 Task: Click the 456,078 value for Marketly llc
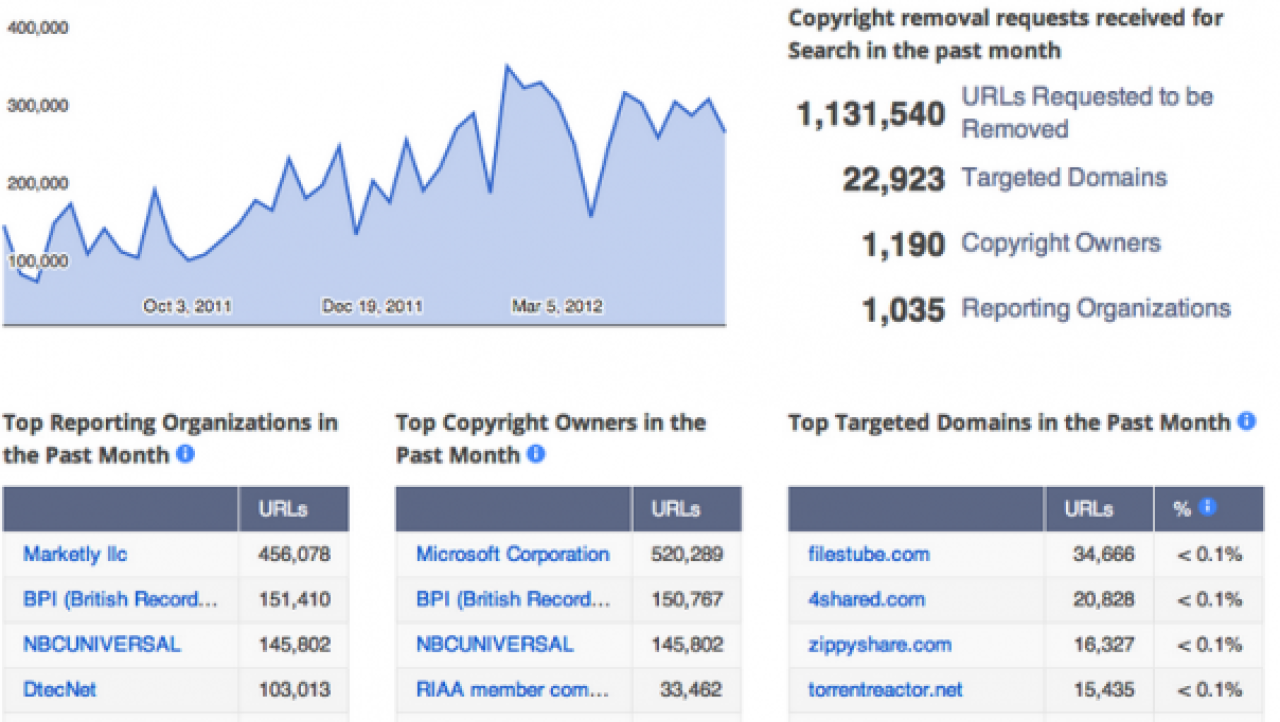tap(295, 554)
